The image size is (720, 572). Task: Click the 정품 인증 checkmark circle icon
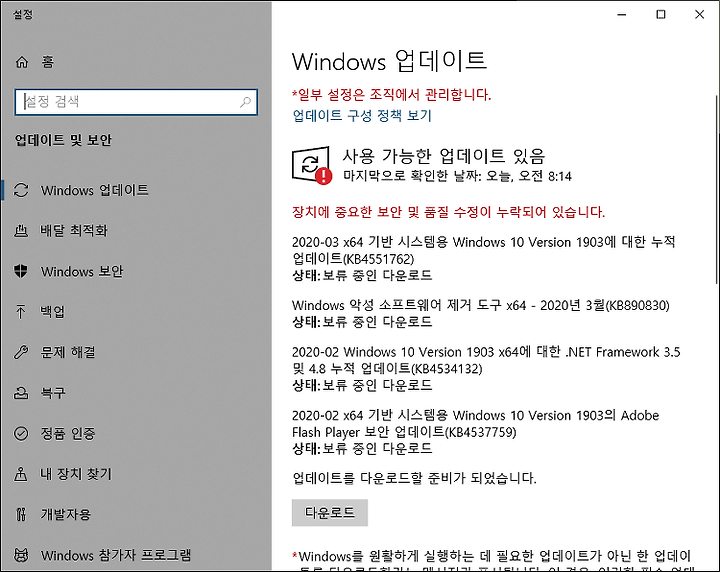pos(21,433)
